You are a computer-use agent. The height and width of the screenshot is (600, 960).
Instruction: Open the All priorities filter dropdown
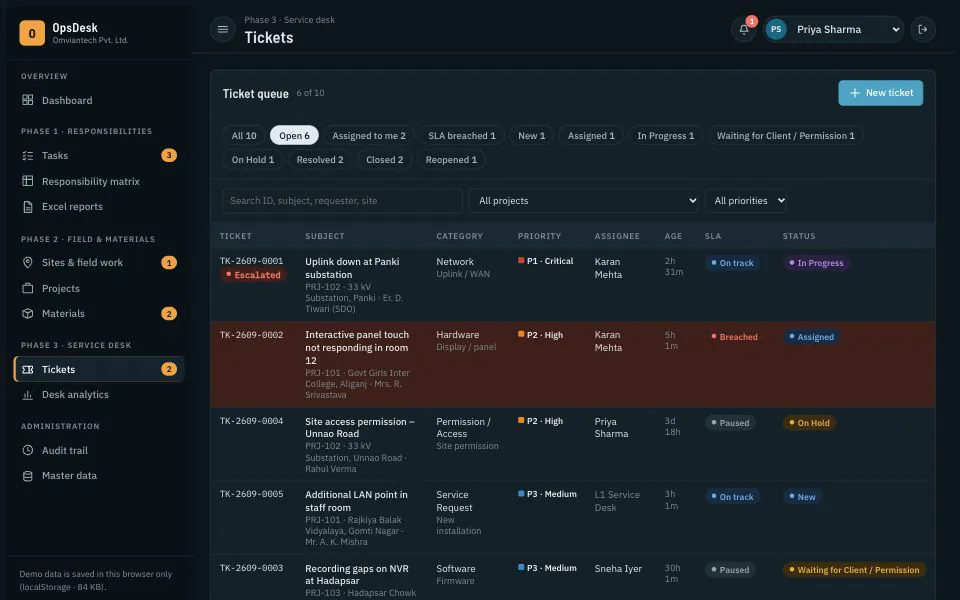pyautogui.click(x=746, y=201)
